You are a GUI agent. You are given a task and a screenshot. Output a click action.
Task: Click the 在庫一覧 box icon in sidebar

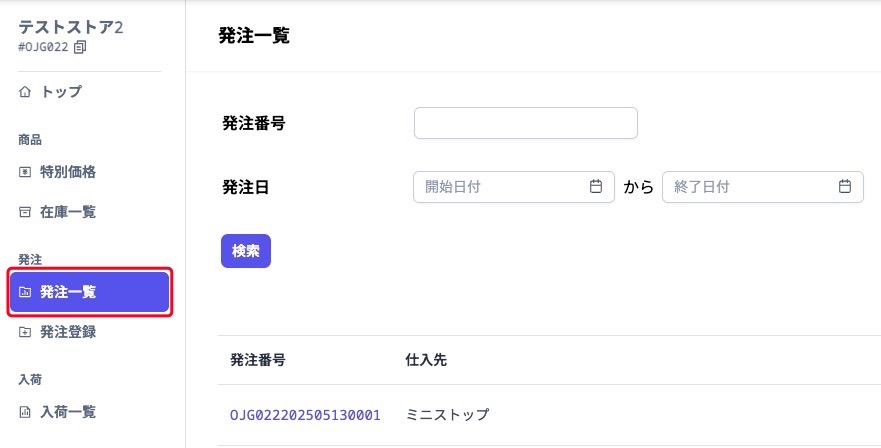[x=25, y=212]
